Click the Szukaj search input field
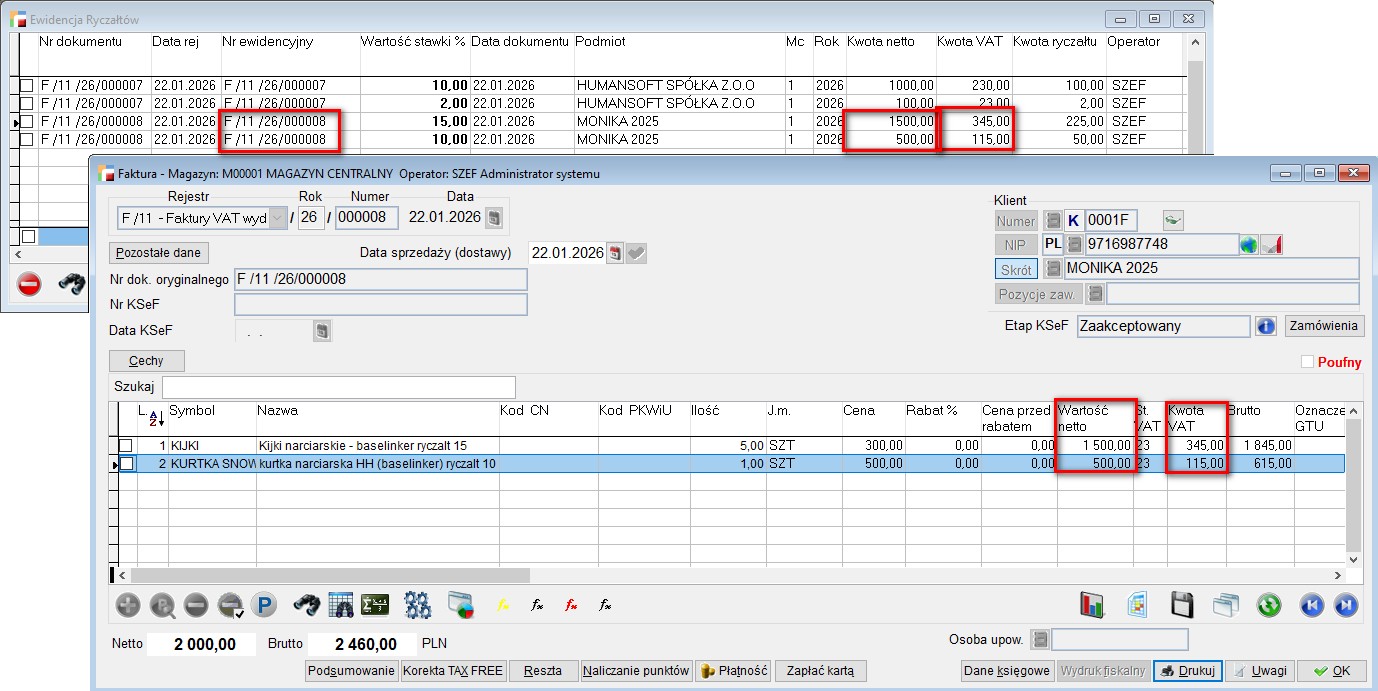The width and height of the screenshot is (1378, 691). [338, 387]
